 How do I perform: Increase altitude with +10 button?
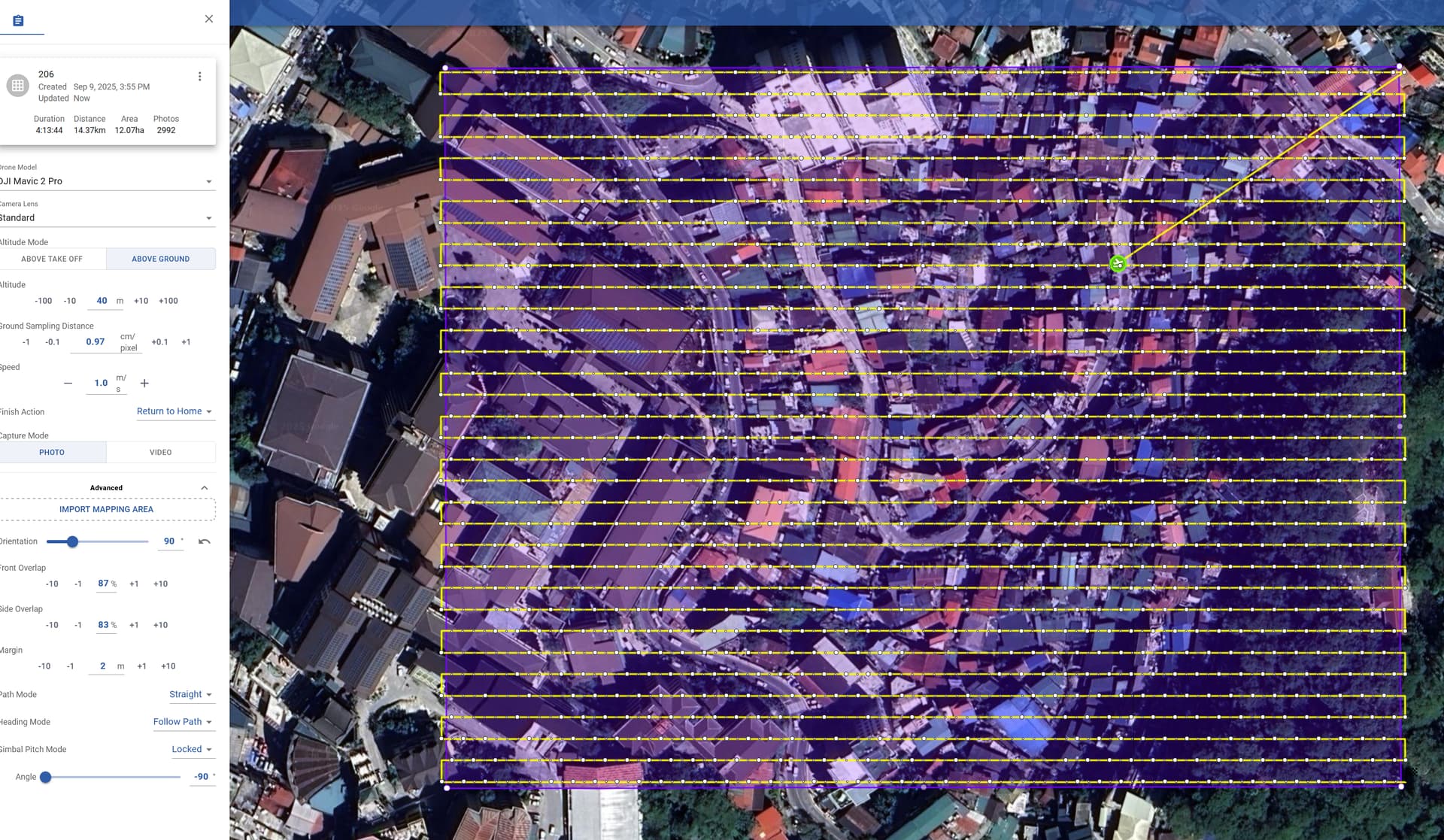click(141, 301)
